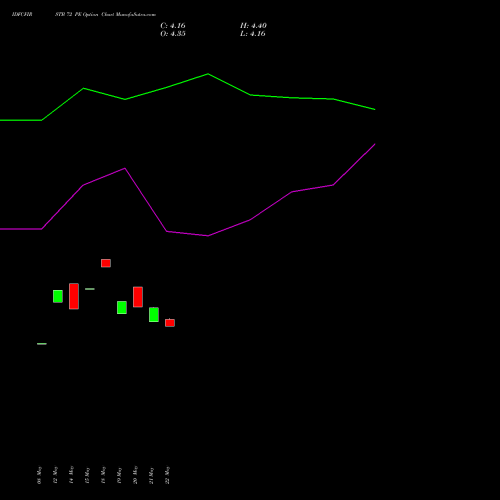Select the 21 May date label

pyautogui.click(x=151, y=475)
